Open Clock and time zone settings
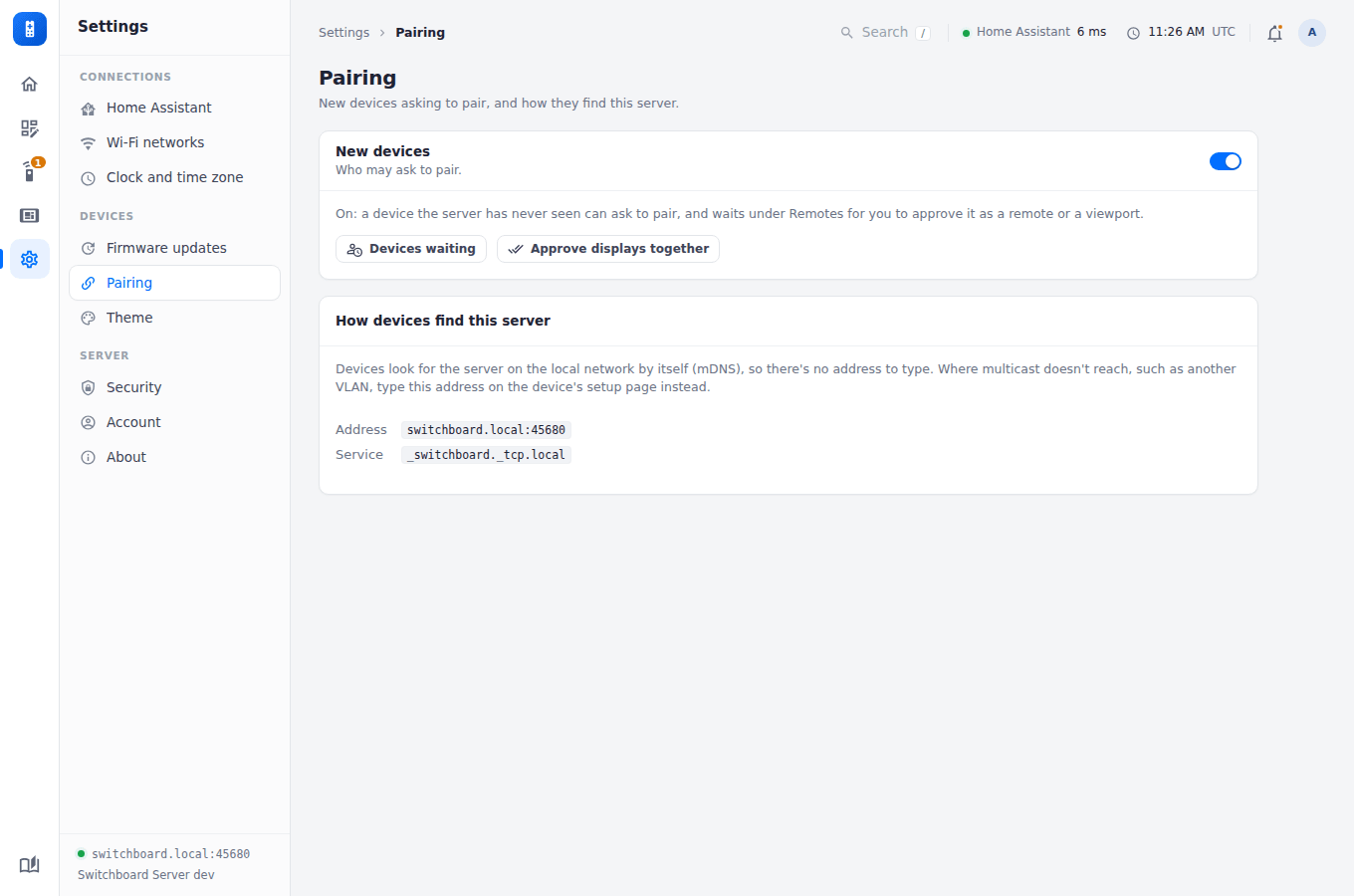1354x896 pixels. point(174,177)
